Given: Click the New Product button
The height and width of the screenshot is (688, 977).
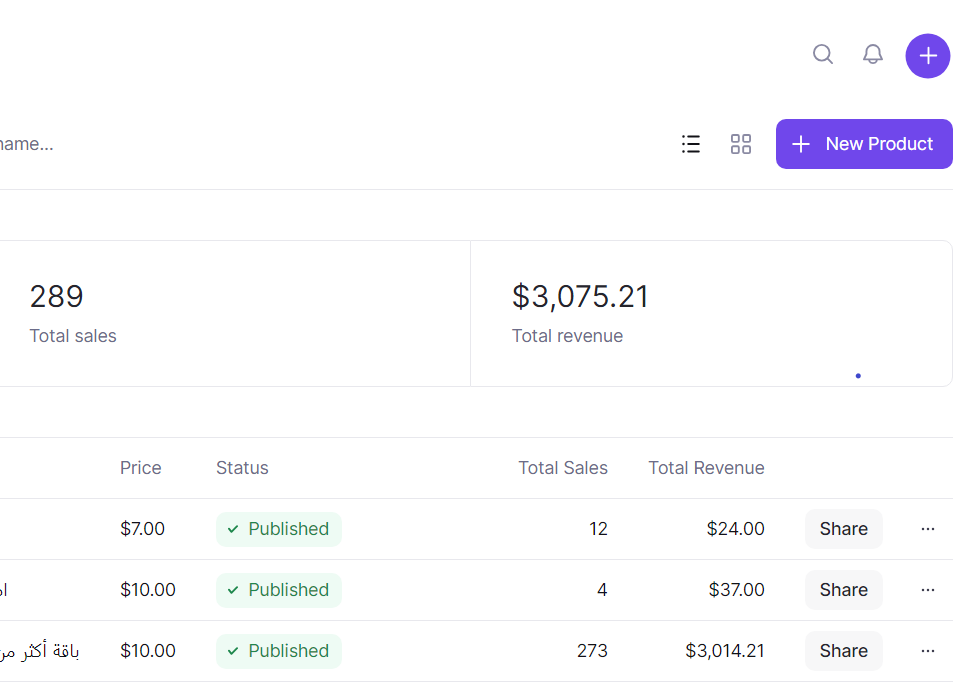Looking at the screenshot, I should [864, 144].
